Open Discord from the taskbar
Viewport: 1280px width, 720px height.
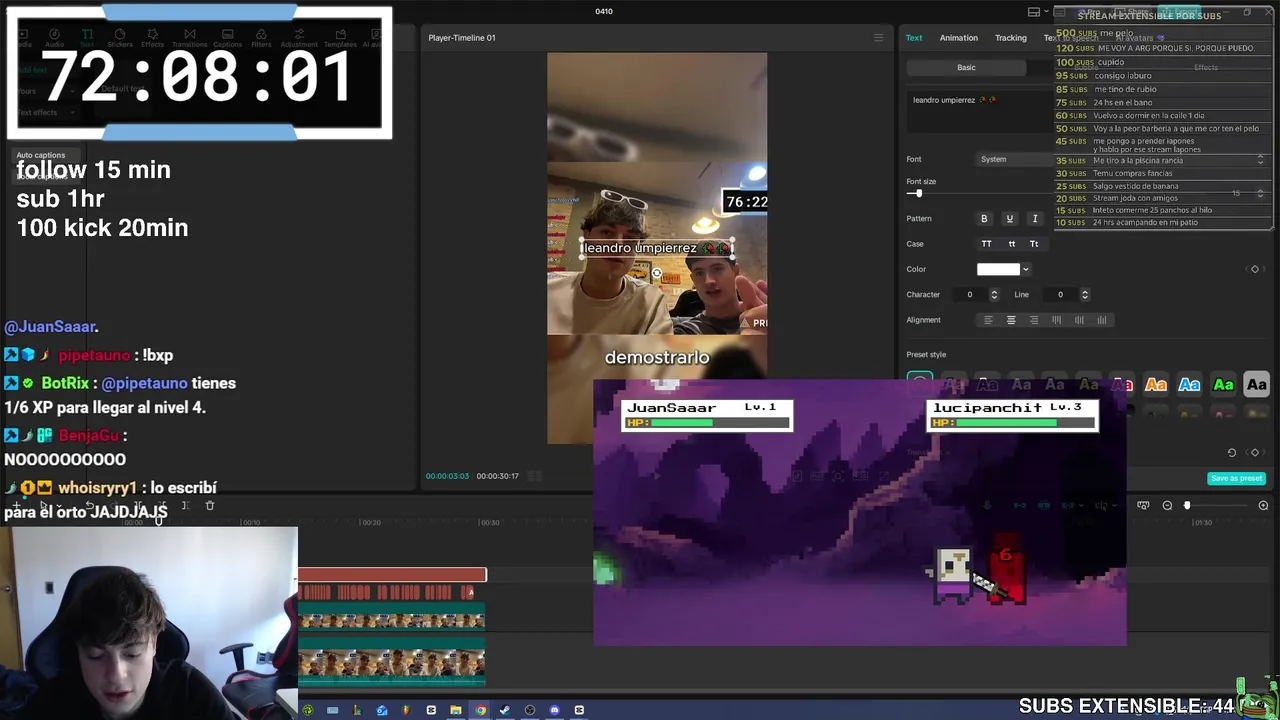(554, 710)
